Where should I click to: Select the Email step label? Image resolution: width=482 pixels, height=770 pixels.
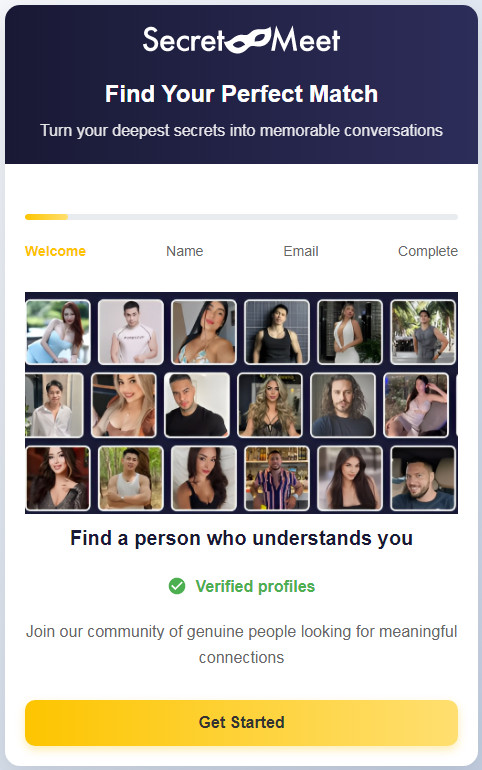301,251
